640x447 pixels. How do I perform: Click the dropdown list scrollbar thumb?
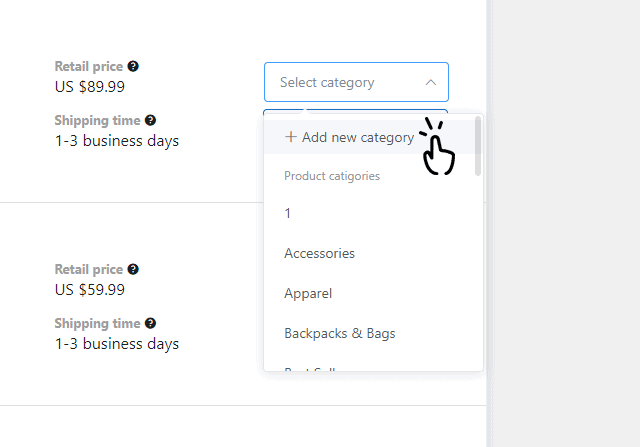[x=478, y=146]
